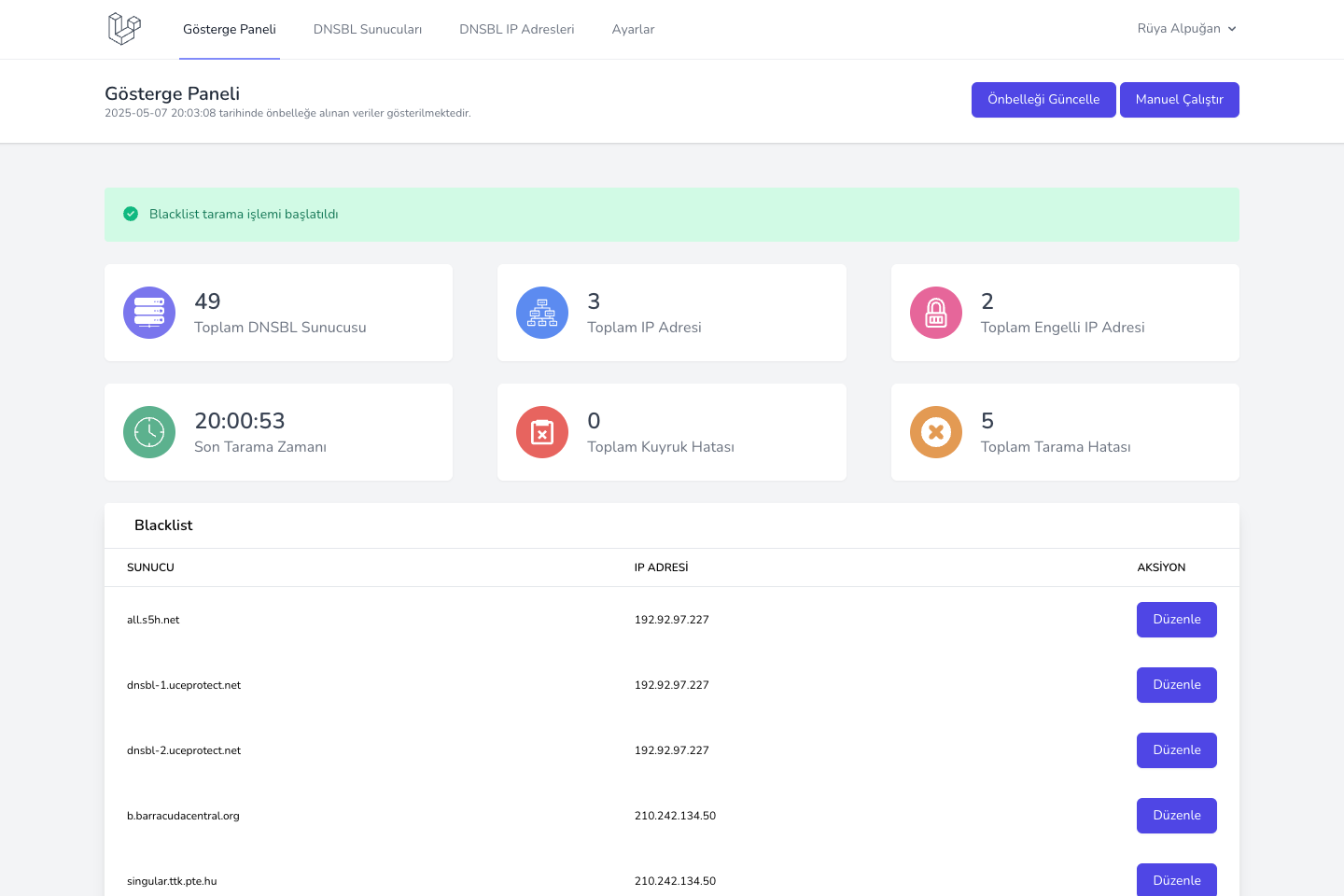Click Düzenle for dnsbl-1.uceprotect.net
This screenshot has width=1344, height=896.
click(1177, 685)
